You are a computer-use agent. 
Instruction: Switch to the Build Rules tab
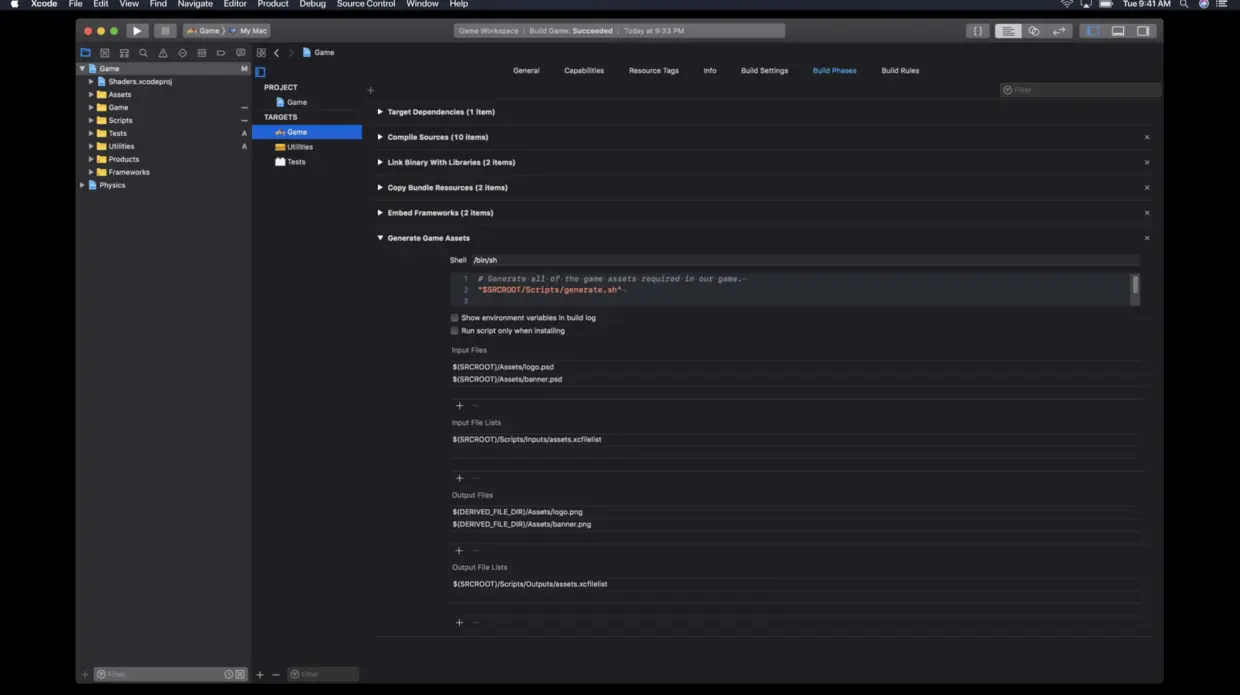pos(900,71)
